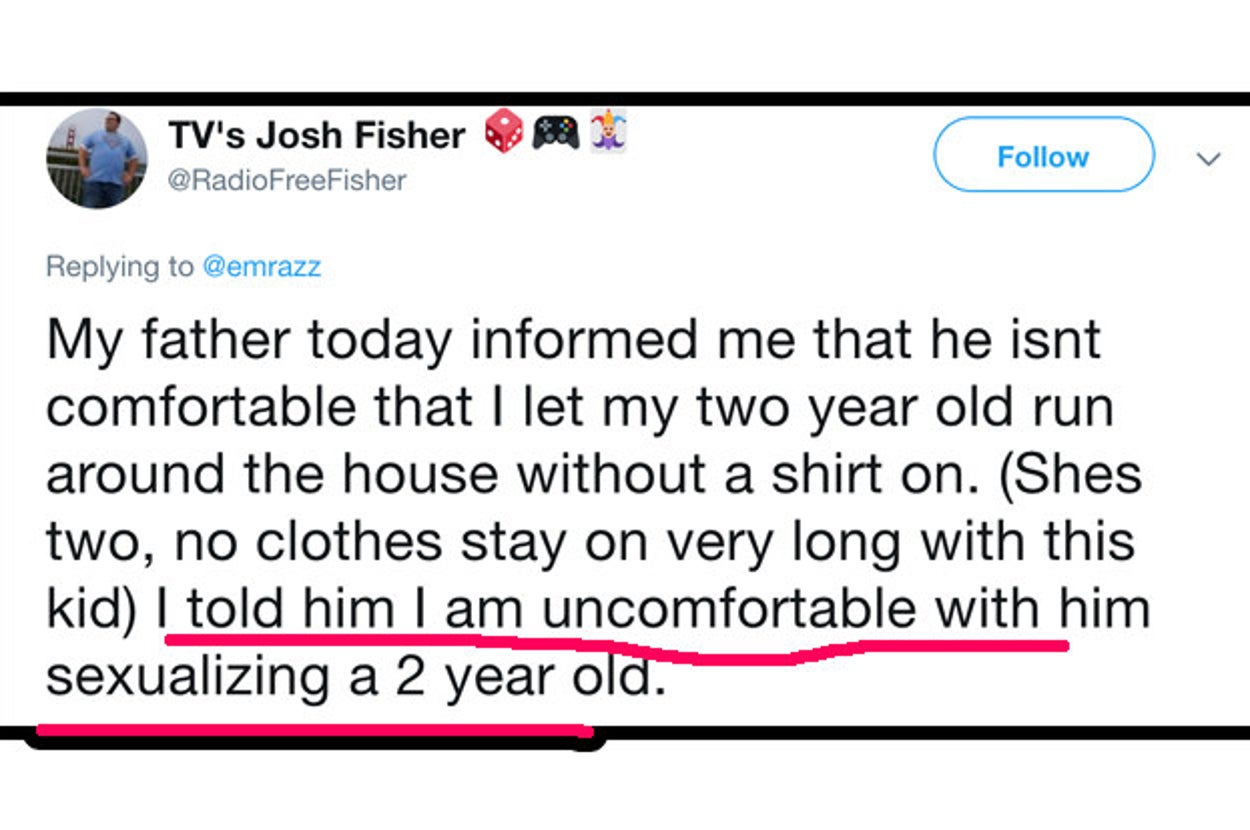Click the jester emoji beside the name

608,133
